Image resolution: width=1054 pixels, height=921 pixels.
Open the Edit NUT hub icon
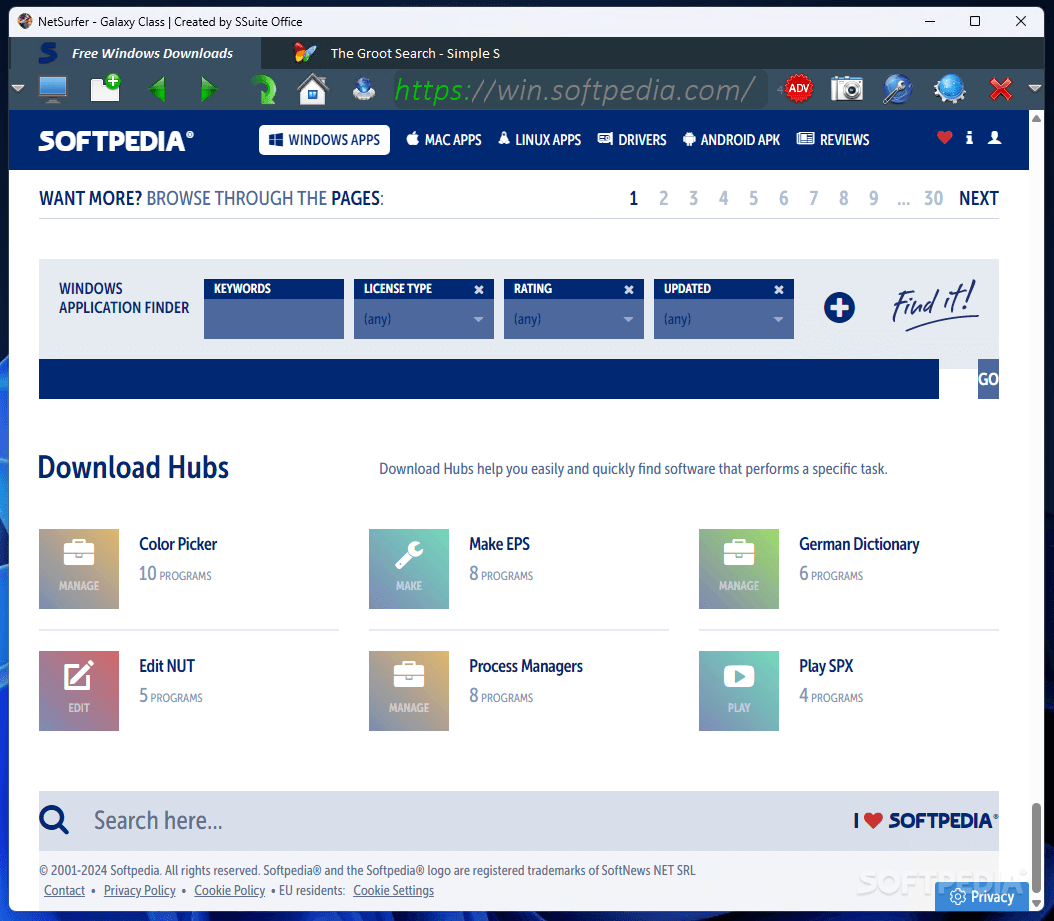79,690
